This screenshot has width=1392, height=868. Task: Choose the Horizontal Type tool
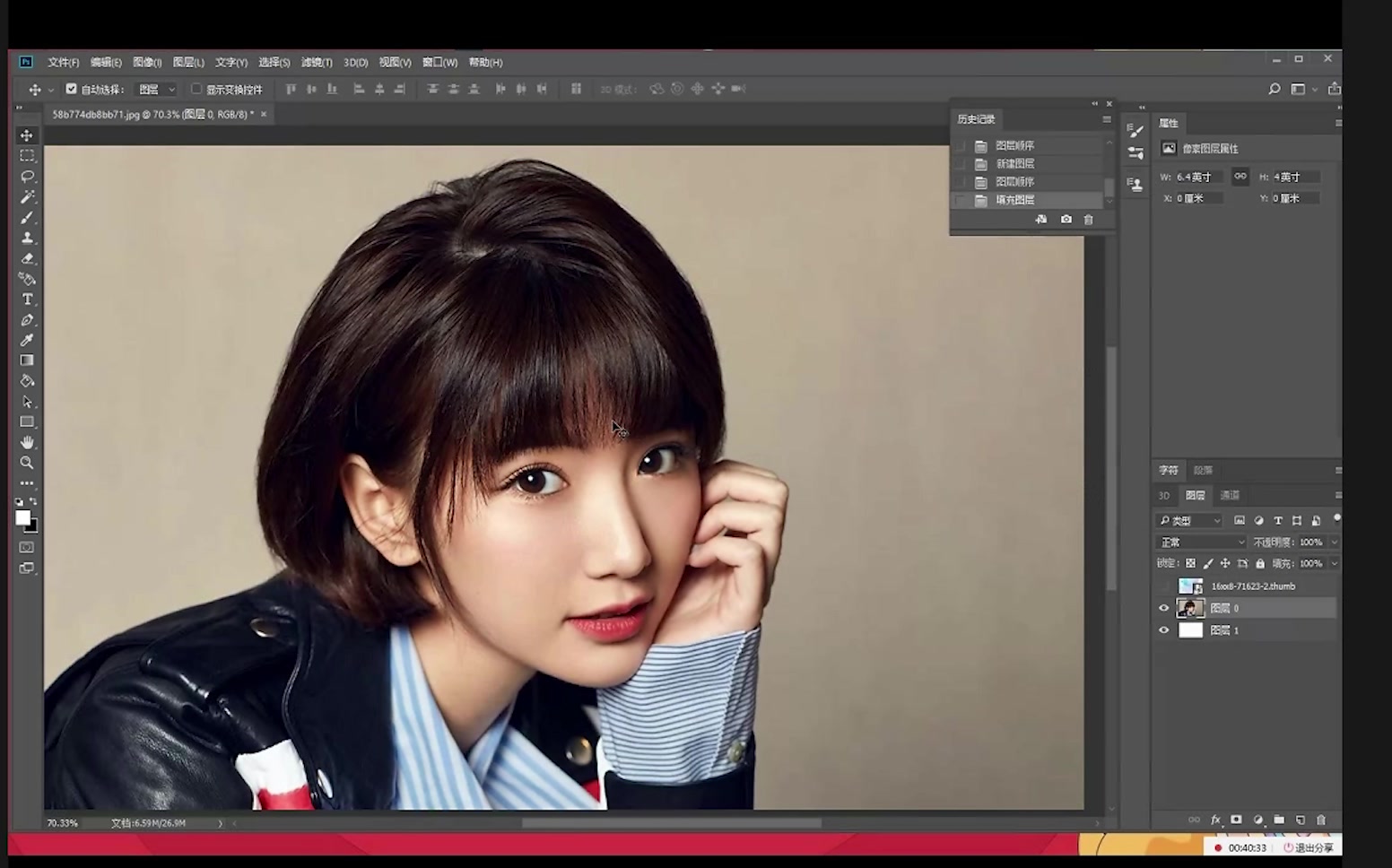(x=27, y=299)
